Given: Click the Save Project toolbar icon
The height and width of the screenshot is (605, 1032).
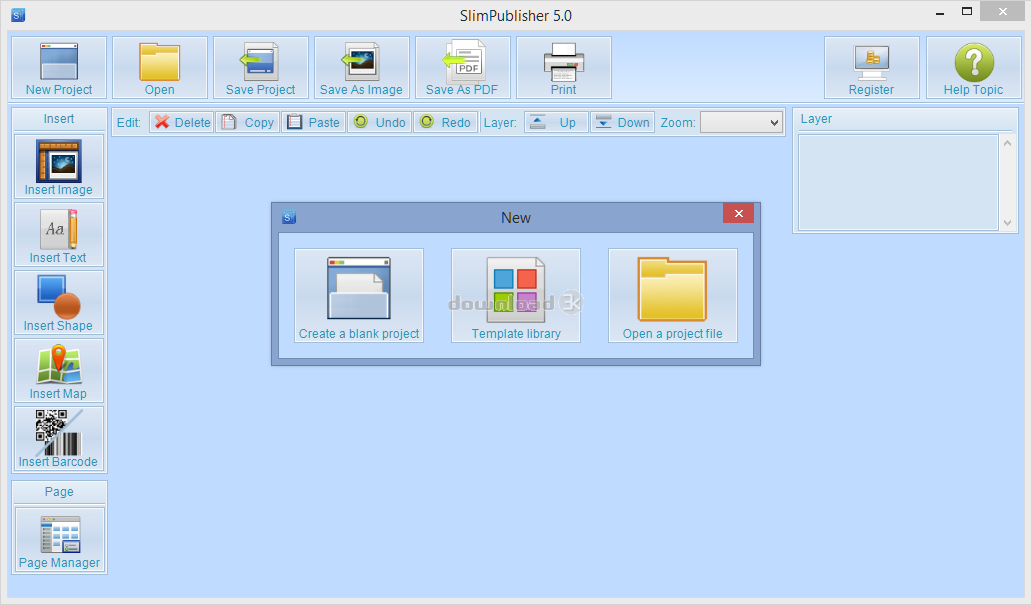Looking at the screenshot, I should [x=261, y=68].
